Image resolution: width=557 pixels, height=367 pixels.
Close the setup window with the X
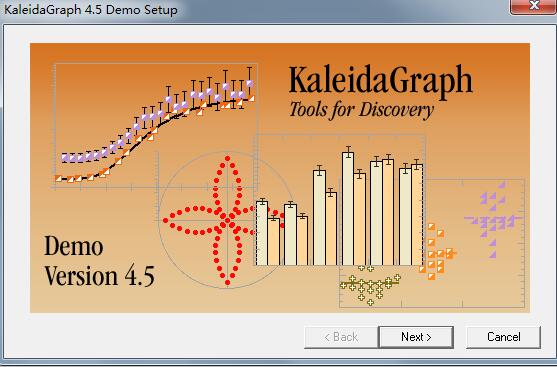[534, 6]
